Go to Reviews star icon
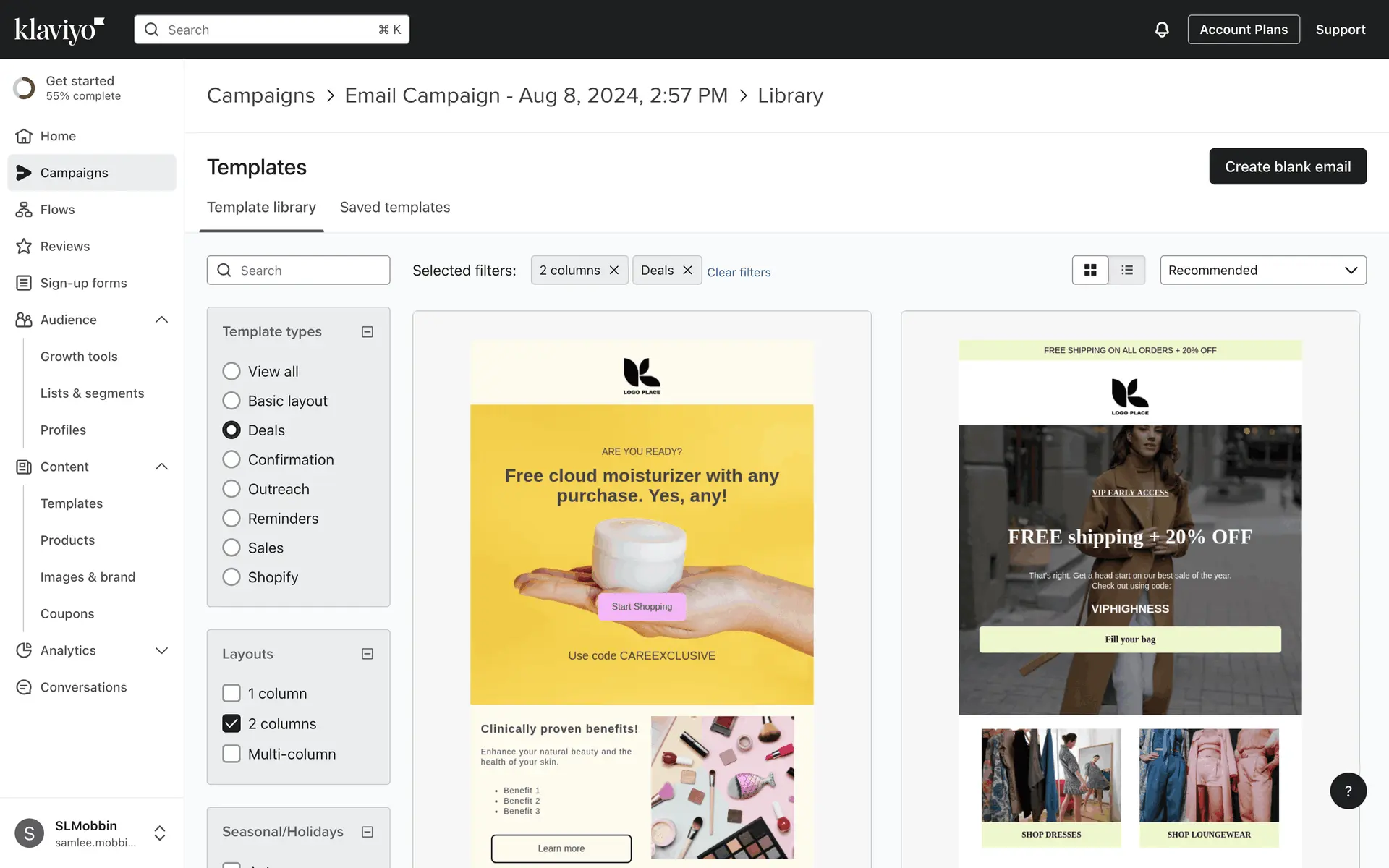Screen dimensions: 1389x868 coord(24,247)
